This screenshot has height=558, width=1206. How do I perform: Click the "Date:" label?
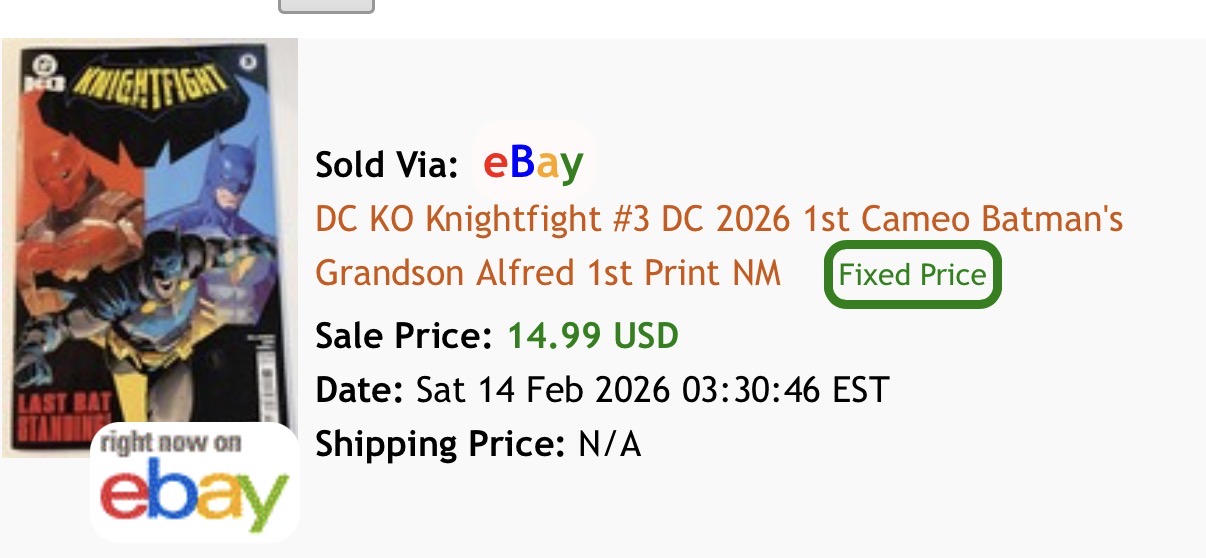(359, 389)
